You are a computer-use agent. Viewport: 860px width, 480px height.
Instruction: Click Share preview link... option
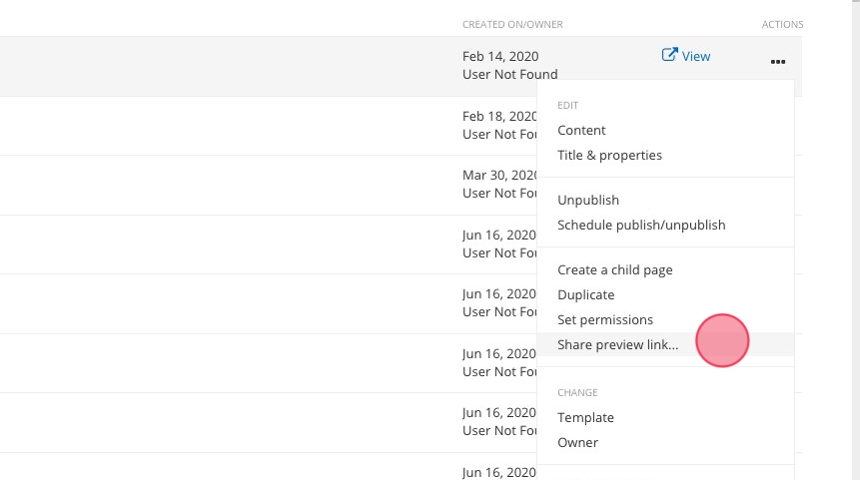[617, 345]
